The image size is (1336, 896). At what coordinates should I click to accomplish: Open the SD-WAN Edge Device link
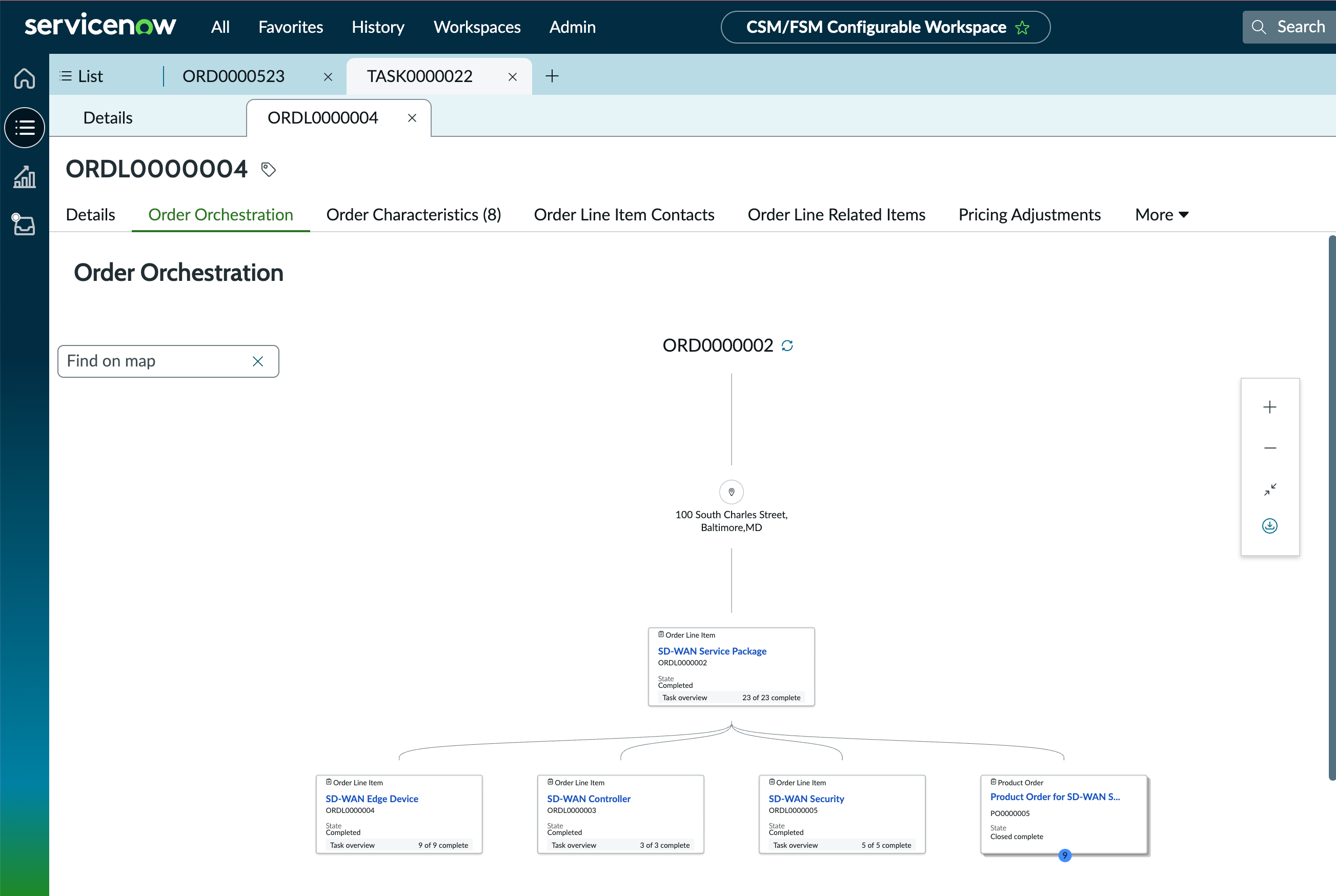click(372, 799)
